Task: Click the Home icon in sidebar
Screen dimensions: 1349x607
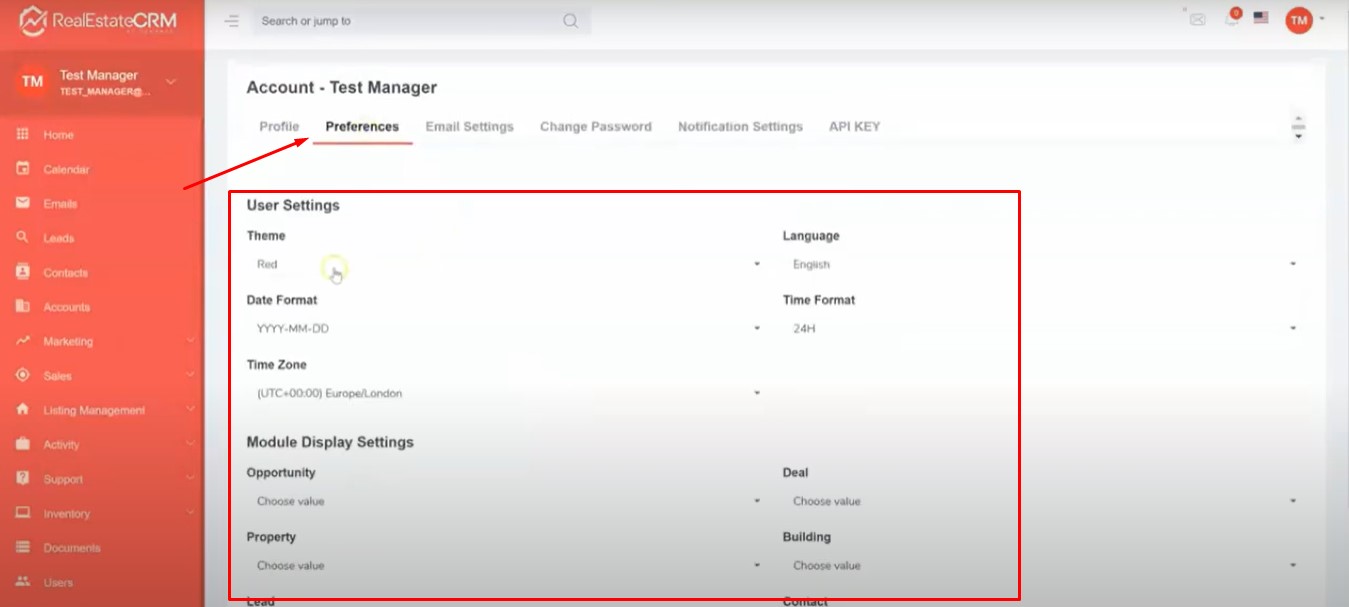Action: click(23, 134)
